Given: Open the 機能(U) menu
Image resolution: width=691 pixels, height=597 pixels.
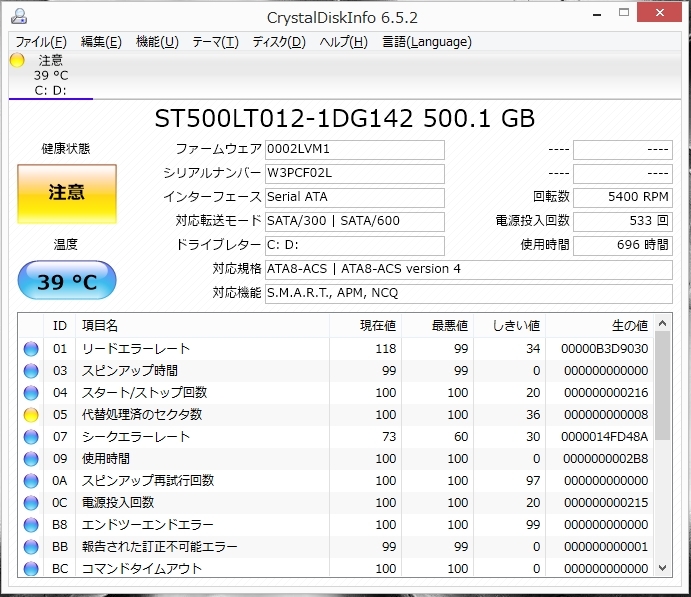Looking at the screenshot, I should click(x=157, y=42).
